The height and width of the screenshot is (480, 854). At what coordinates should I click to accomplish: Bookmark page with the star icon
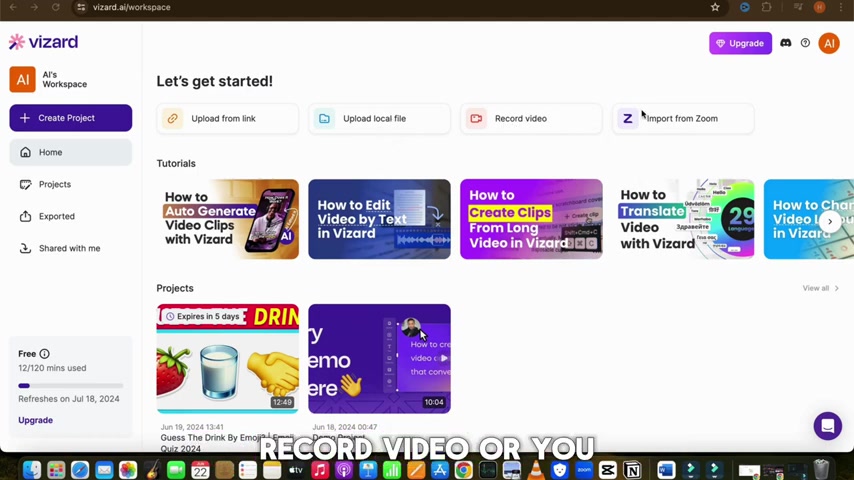click(715, 7)
